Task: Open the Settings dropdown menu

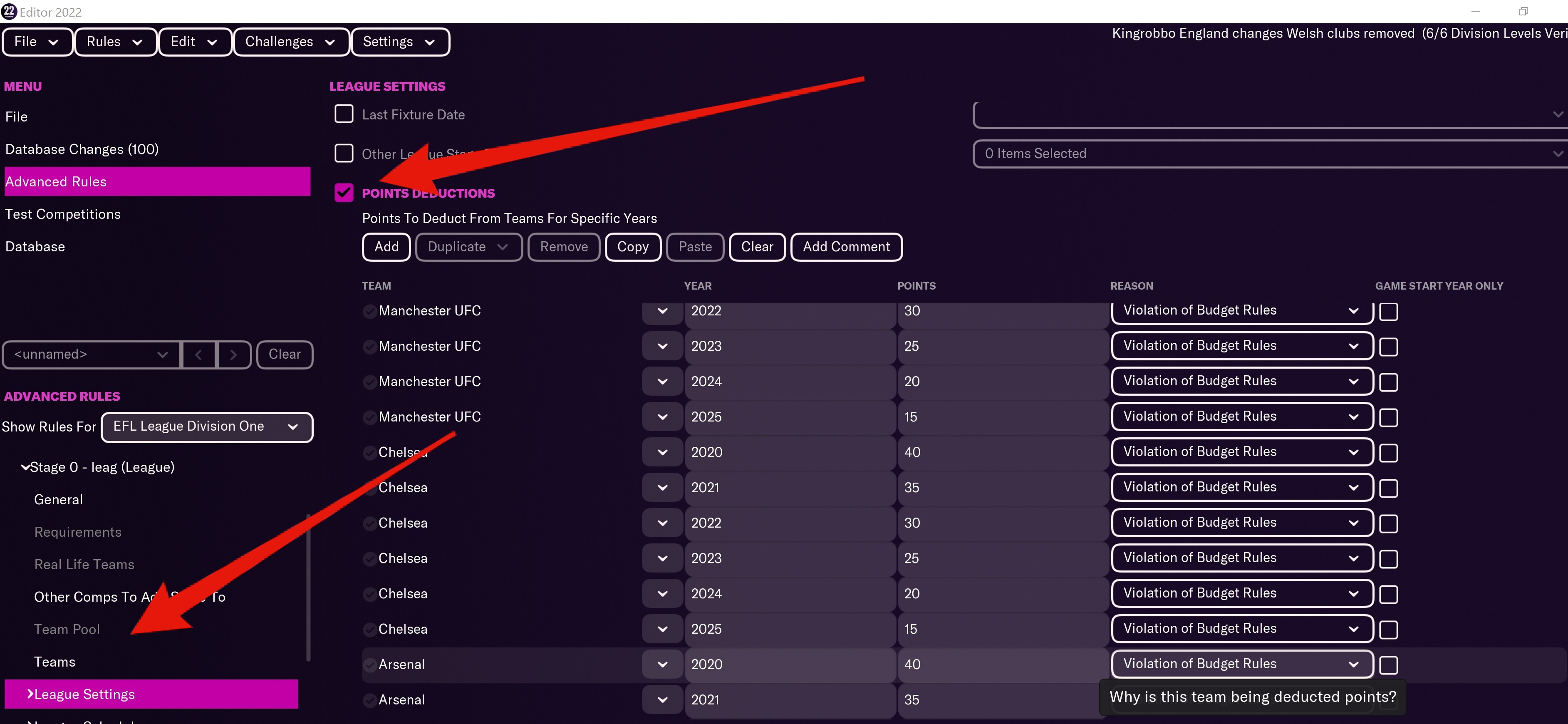Action: click(400, 42)
